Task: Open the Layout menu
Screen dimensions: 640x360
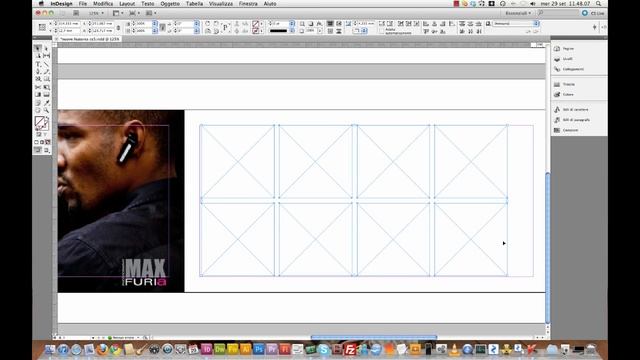Action: coord(127,4)
